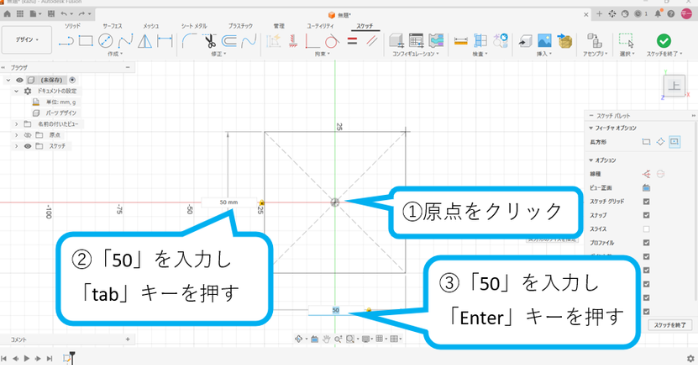
Task: Collapse the Options section of sketch palette
Action: click(591, 160)
